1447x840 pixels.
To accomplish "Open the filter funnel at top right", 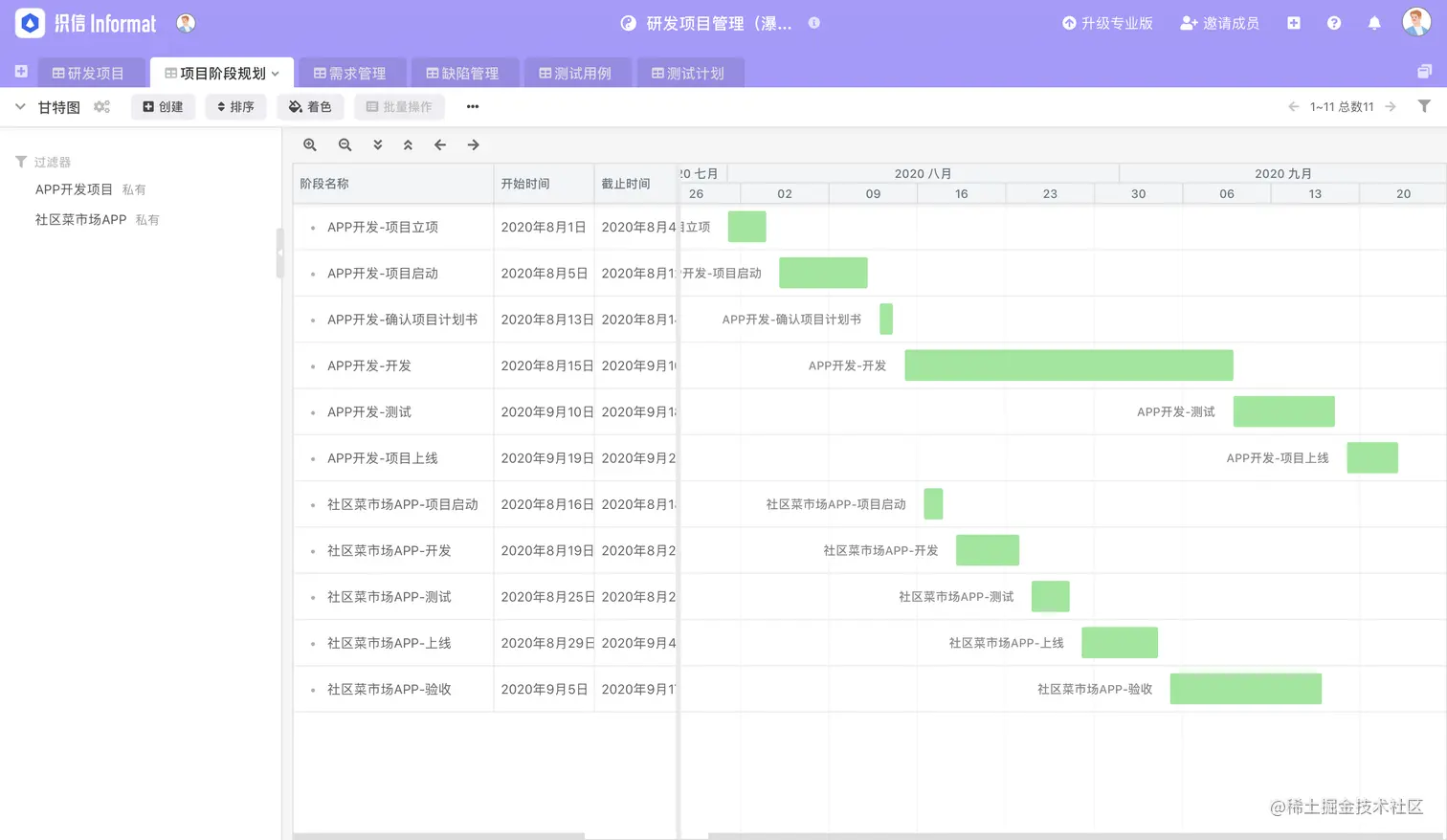I will (x=1424, y=106).
